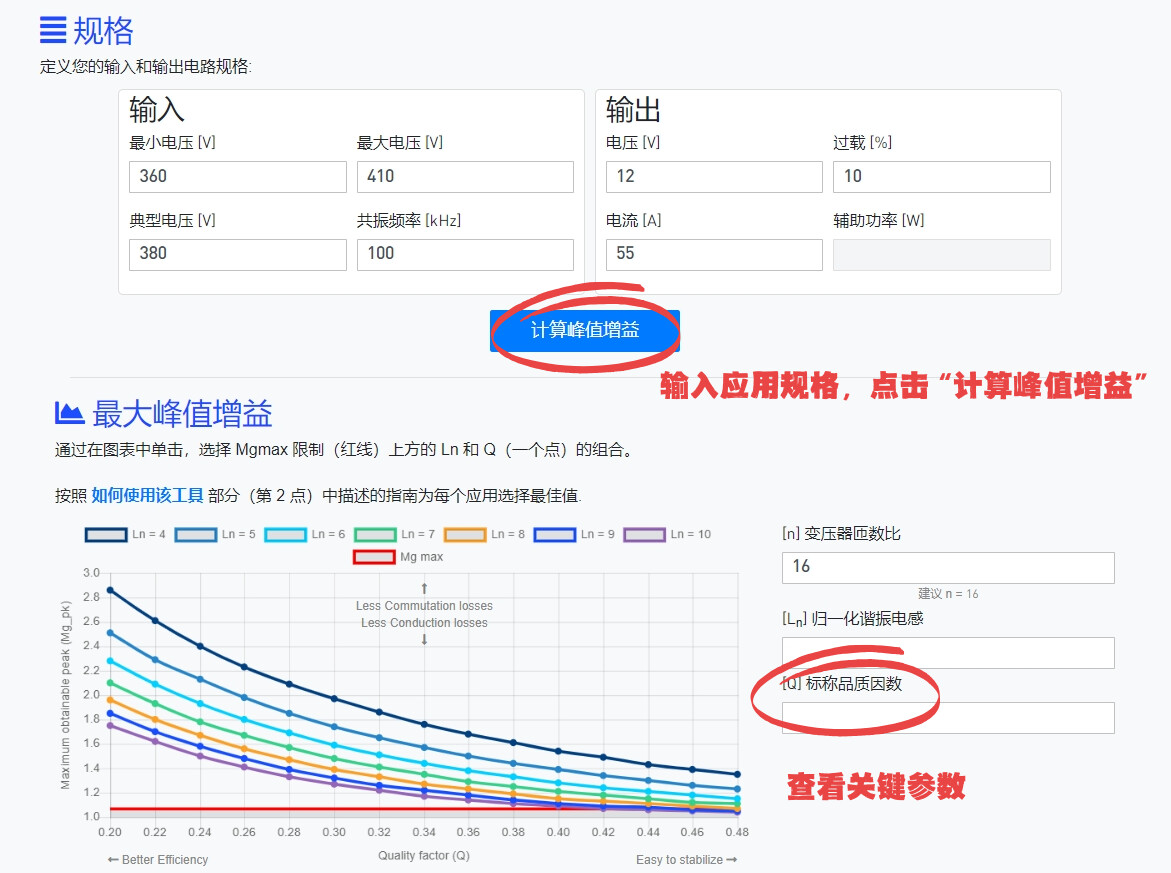1171x873 pixels.
Task: Click the 建议 n = 16 hint text
Action: (x=948, y=594)
